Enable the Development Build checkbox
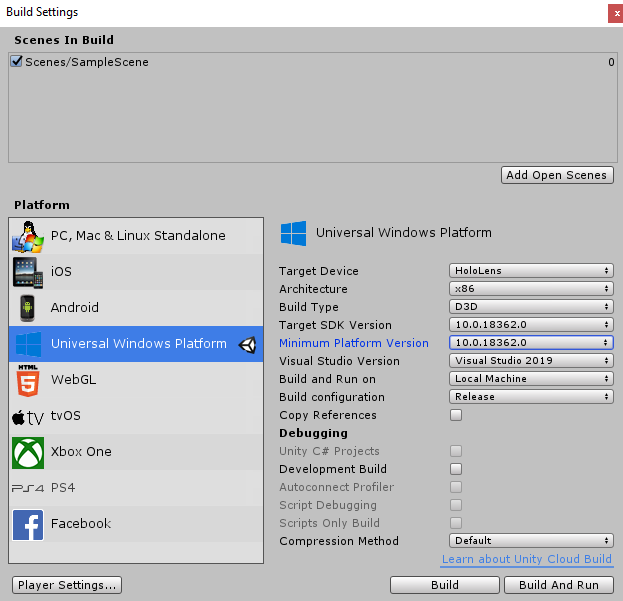This screenshot has width=623, height=601. (x=456, y=469)
